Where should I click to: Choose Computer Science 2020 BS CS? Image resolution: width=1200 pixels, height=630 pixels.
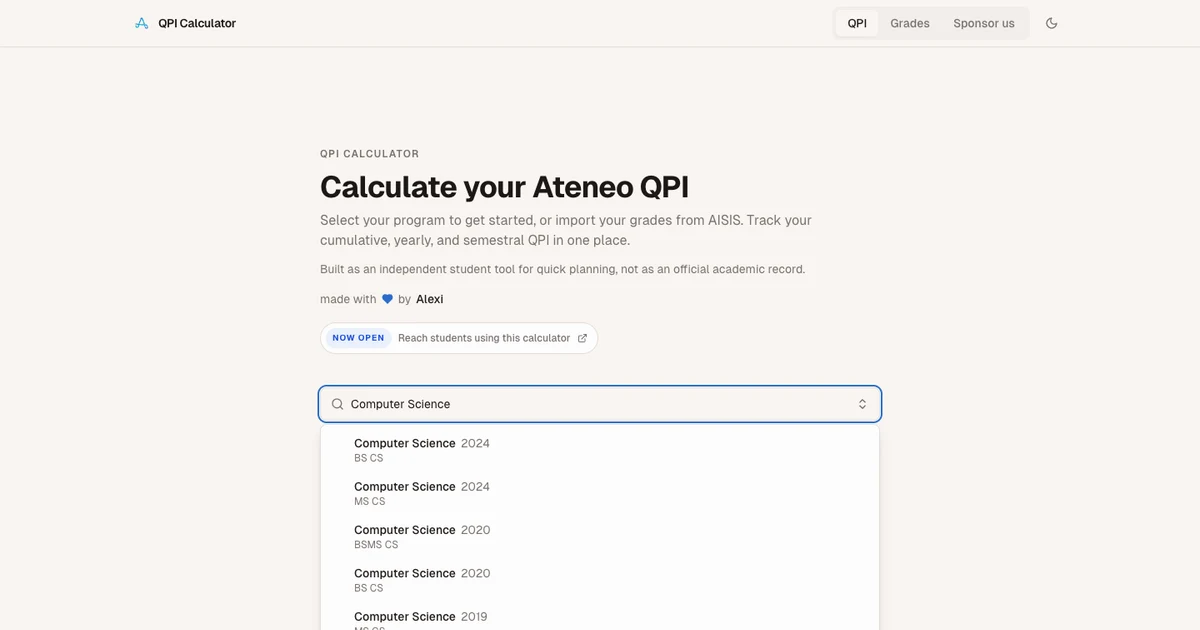click(x=600, y=580)
